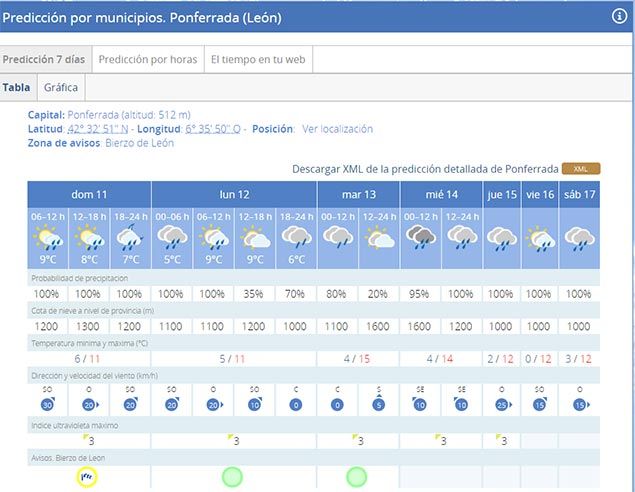Switch to Predicción por horas tab
This screenshot has height=492, width=635.
148,60
